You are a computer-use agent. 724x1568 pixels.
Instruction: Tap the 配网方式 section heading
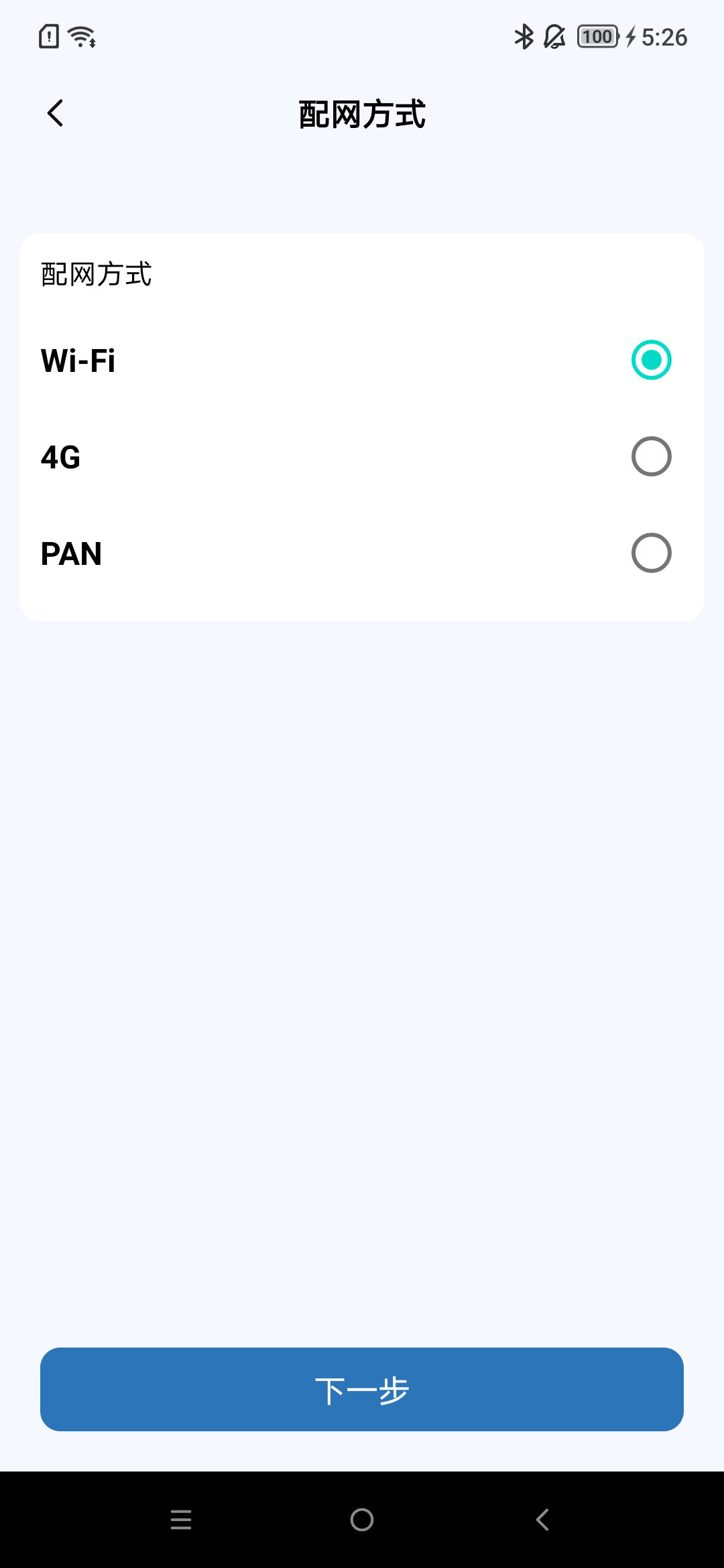(x=97, y=275)
